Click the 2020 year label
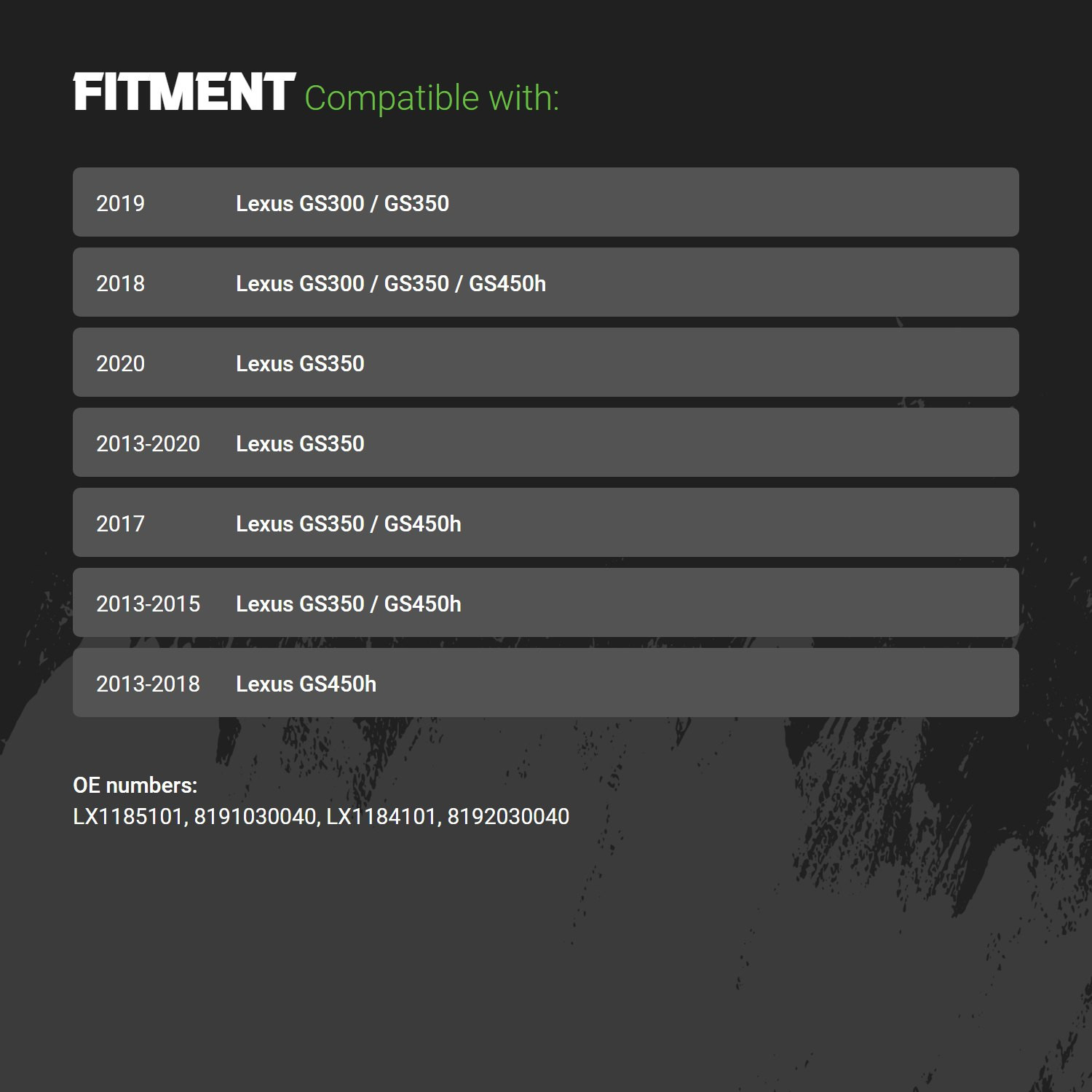Viewport: 1092px width, 1092px height. (x=120, y=363)
